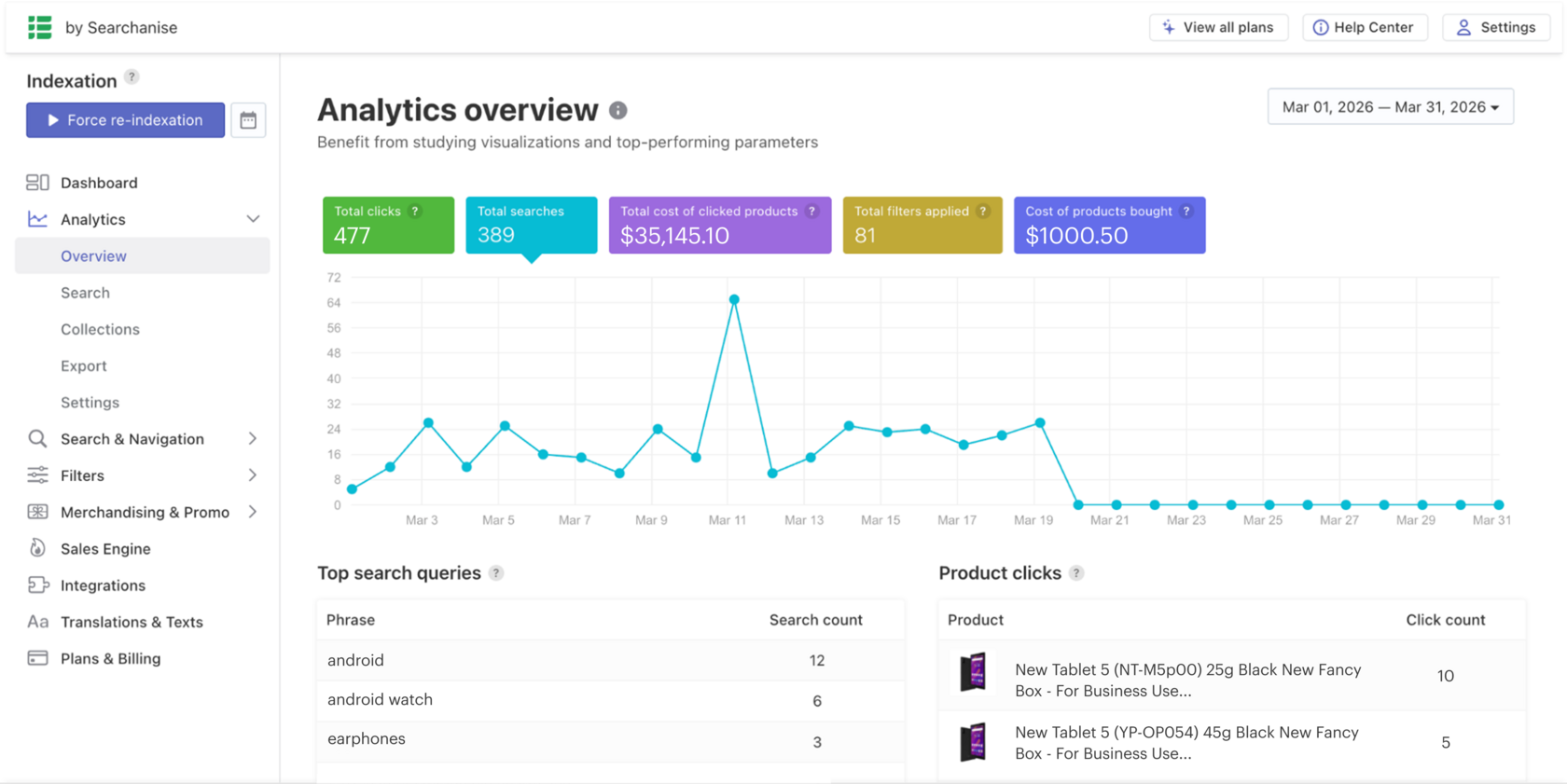Collapse the Analytics menu chevron

253,219
